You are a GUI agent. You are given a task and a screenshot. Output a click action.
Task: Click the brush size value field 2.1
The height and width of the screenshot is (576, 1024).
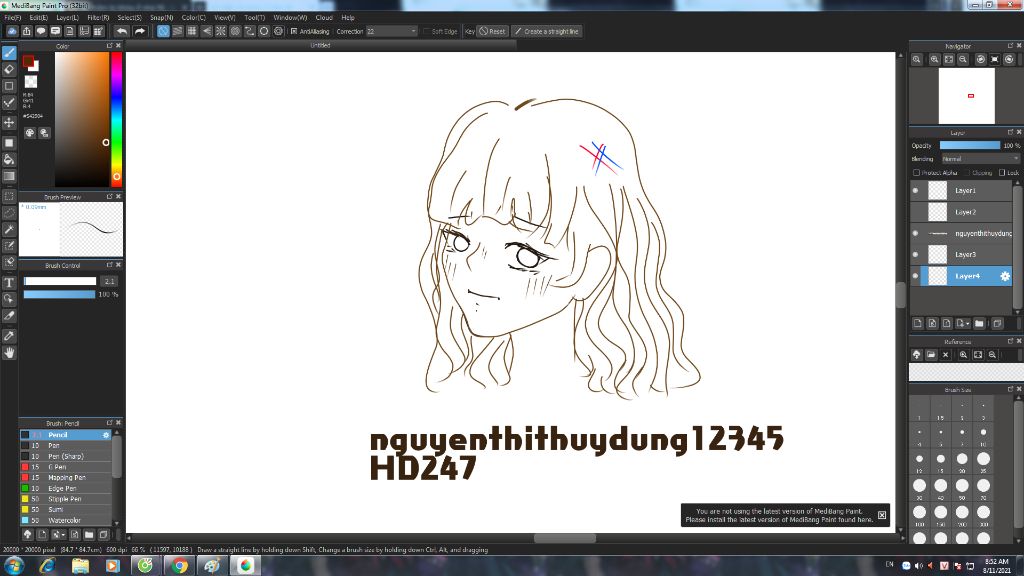click(x=108, y=281)
